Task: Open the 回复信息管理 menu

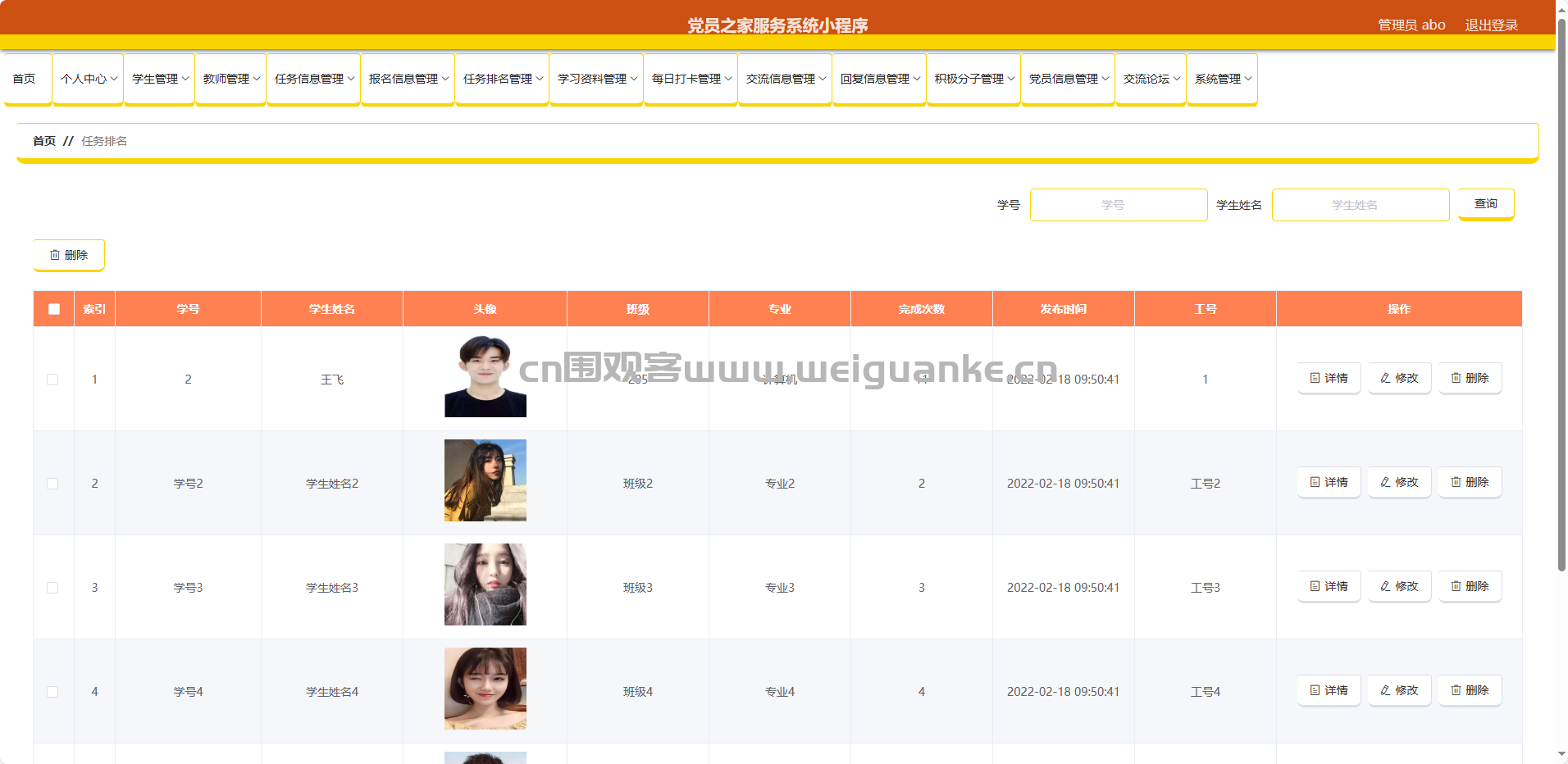Action: coord(880,79)
